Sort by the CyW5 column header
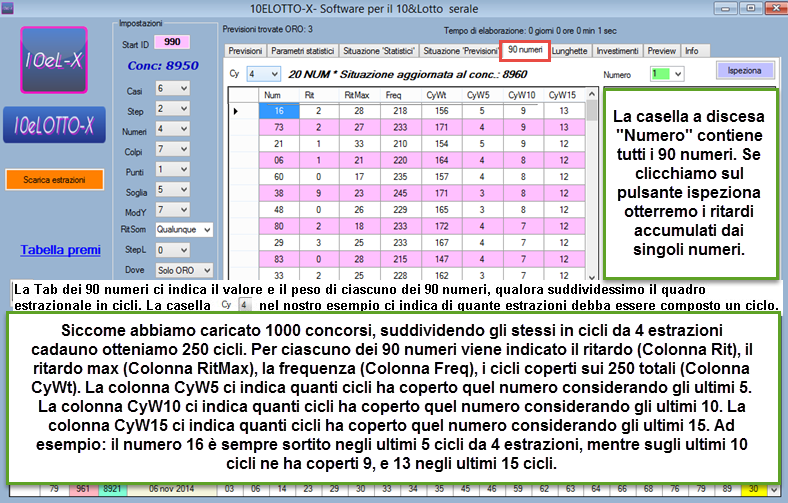The image size is (788, 503). 482,95
